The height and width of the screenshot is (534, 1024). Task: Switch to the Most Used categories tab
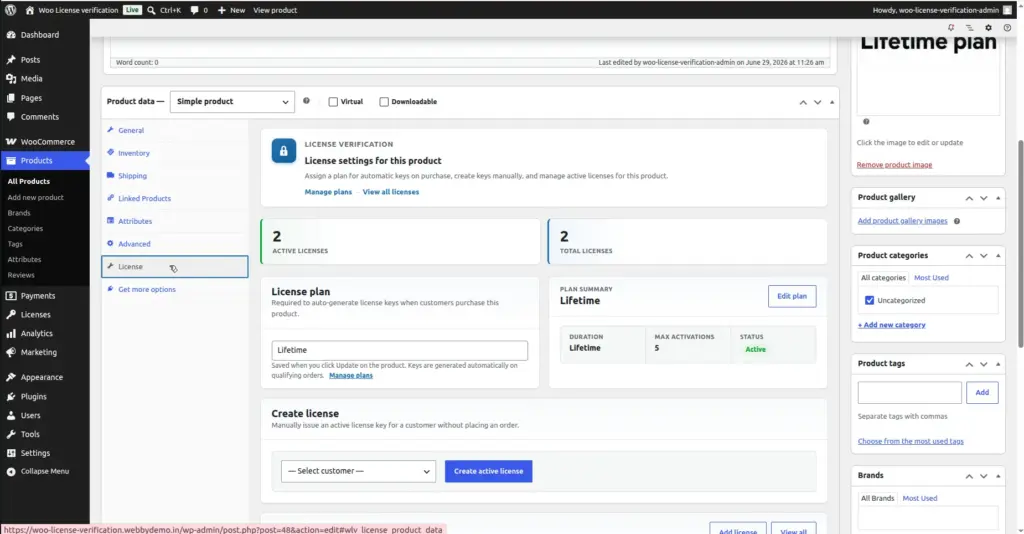[931, 277]
